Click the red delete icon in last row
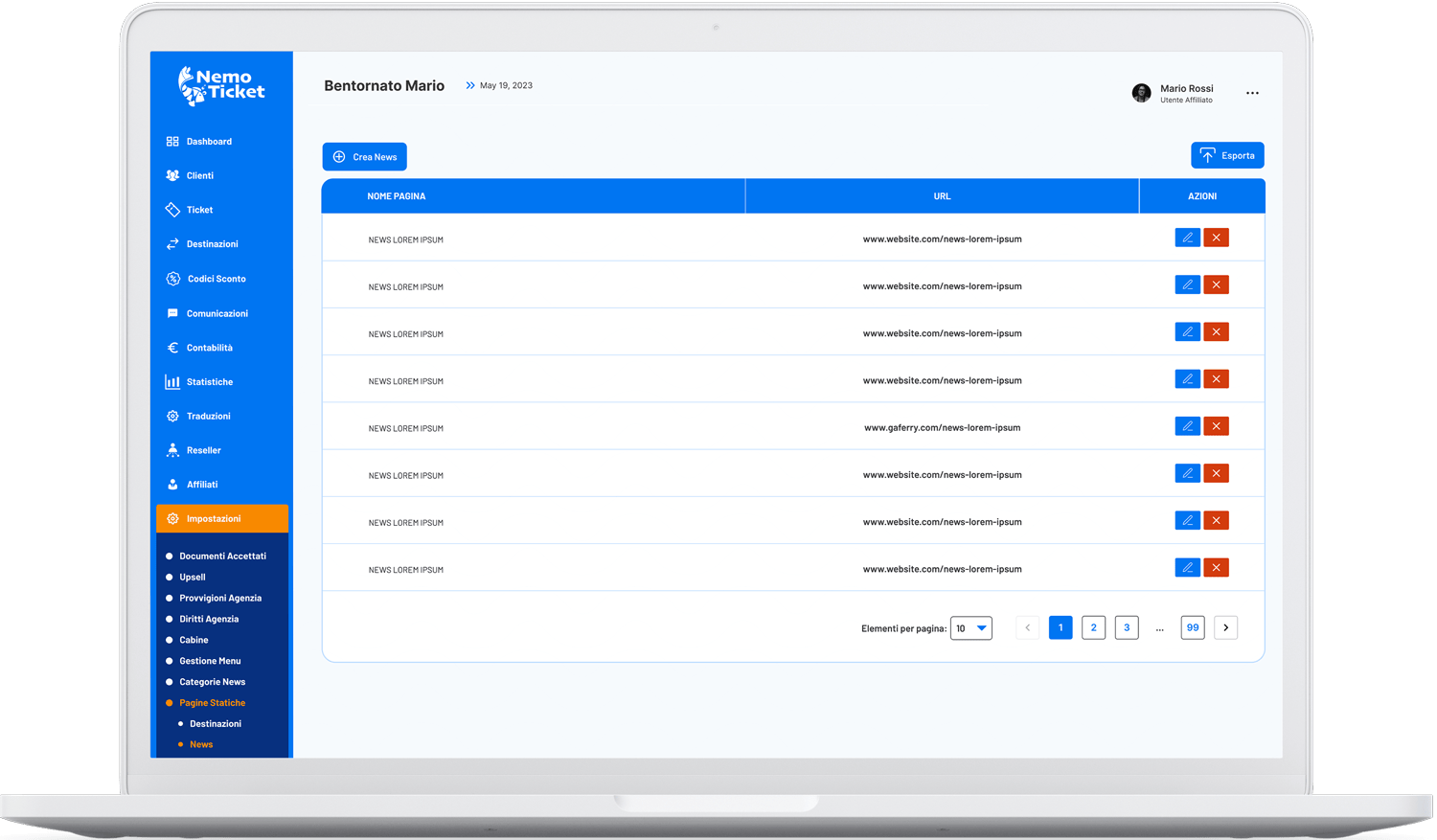 point(1216,568)
